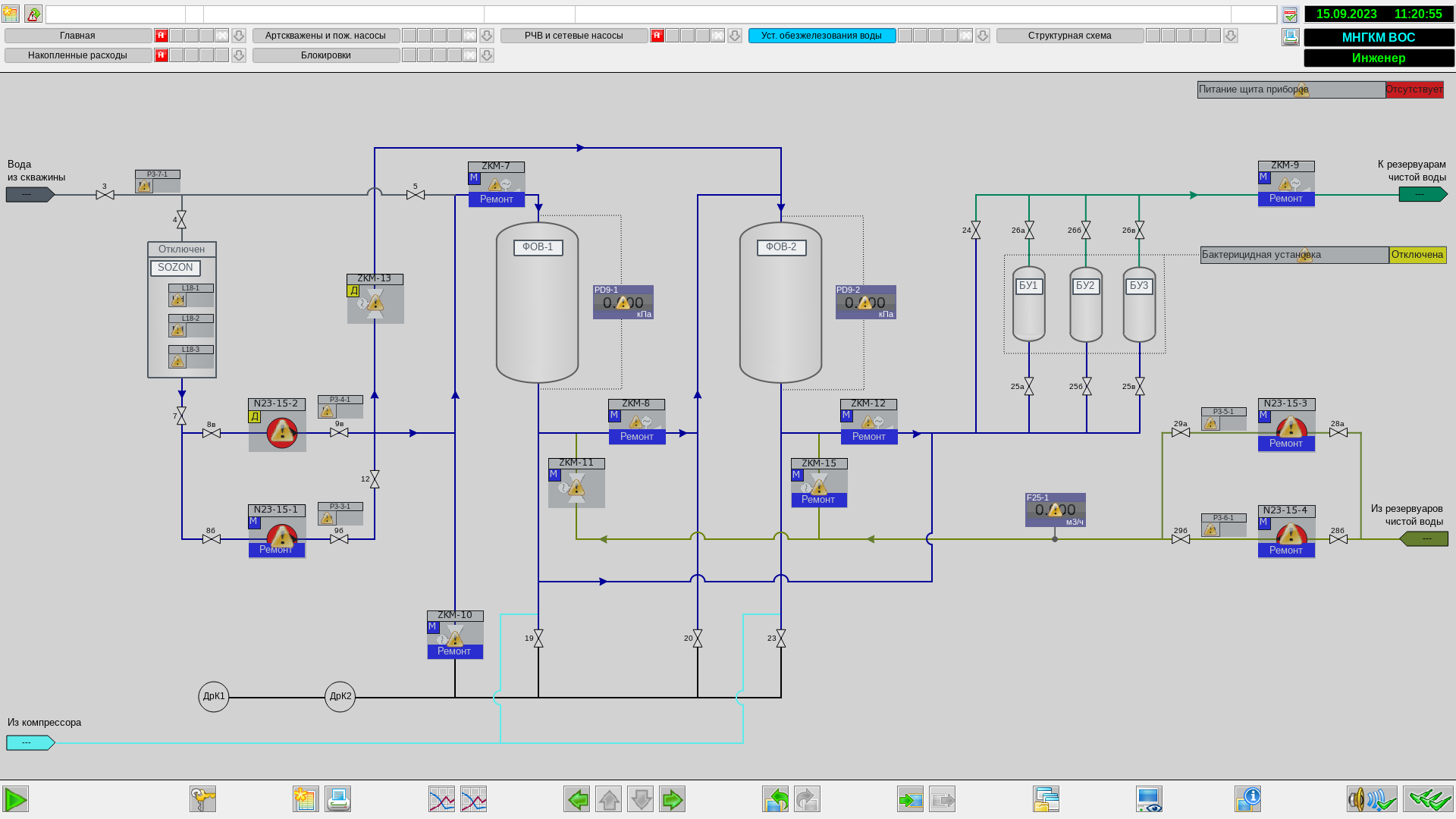Click the sound acknowledge speaker icon
Screen dimensions: 1456x819
pyautogui.click(x=1372, y=799)
